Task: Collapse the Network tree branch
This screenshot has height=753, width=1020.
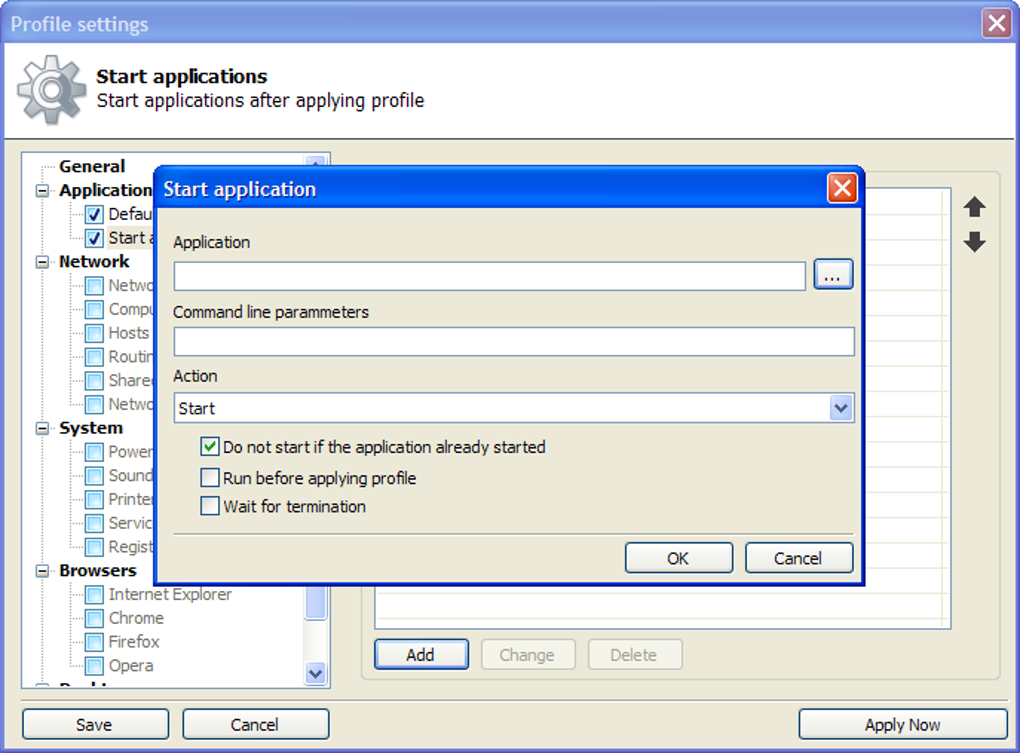Action: point(41,261)
